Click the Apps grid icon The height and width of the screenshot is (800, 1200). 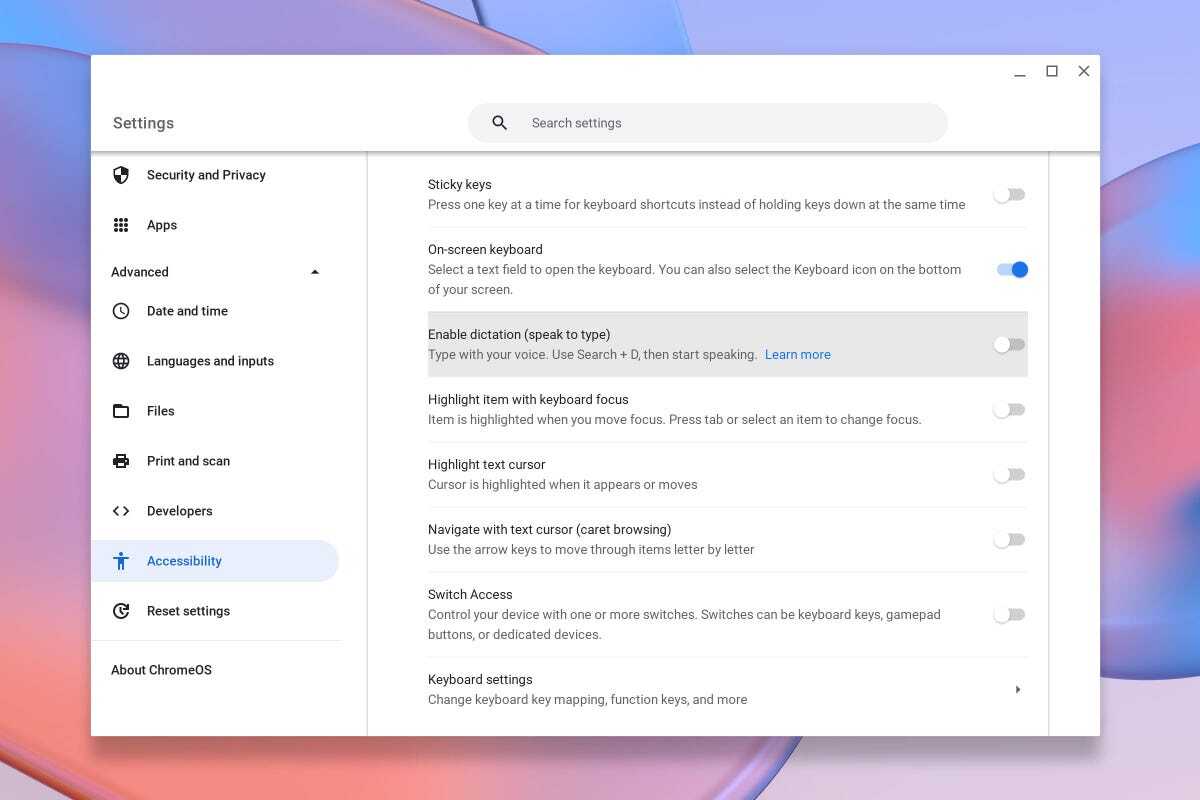[121, 225]
